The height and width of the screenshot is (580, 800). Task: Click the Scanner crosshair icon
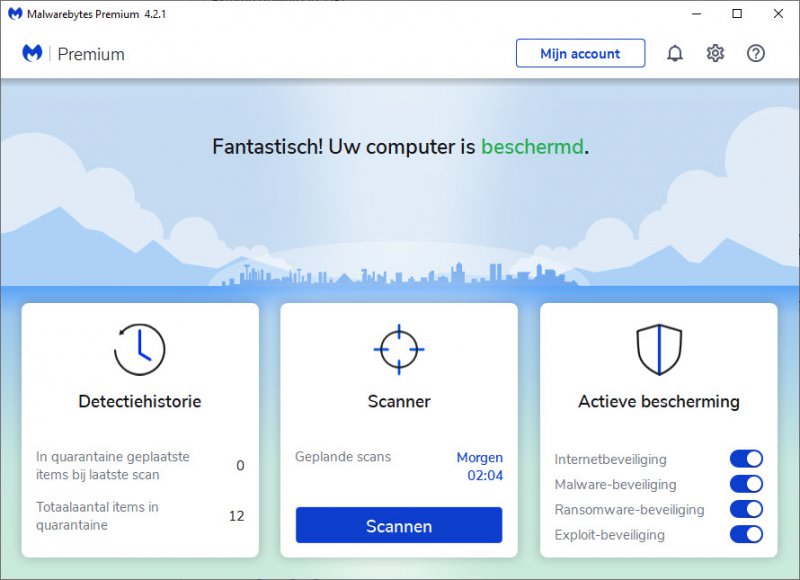(399, 349)
